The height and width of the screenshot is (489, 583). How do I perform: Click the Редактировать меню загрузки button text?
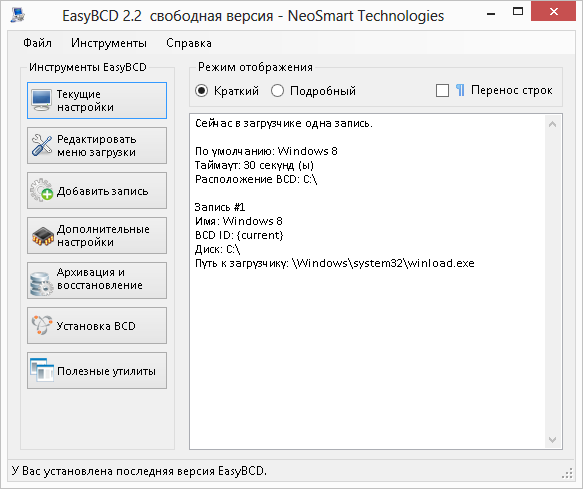pyautogui.click(x=96, y=146)
